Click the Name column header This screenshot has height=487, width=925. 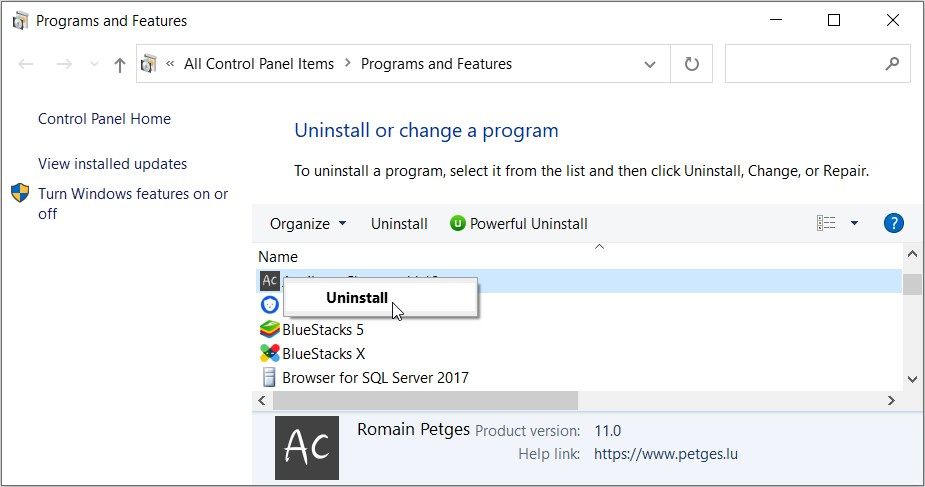coord(278,257)
